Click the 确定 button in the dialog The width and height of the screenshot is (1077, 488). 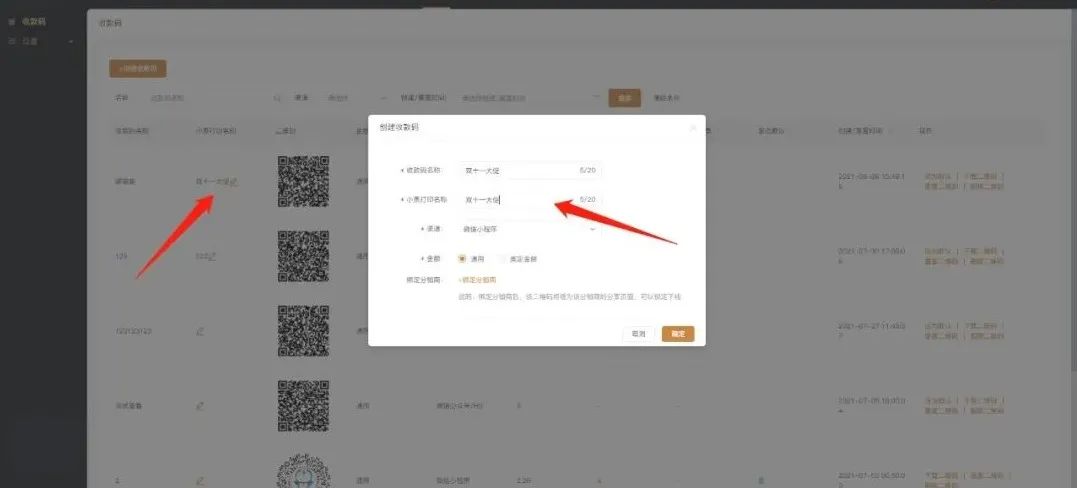[678, 333]
